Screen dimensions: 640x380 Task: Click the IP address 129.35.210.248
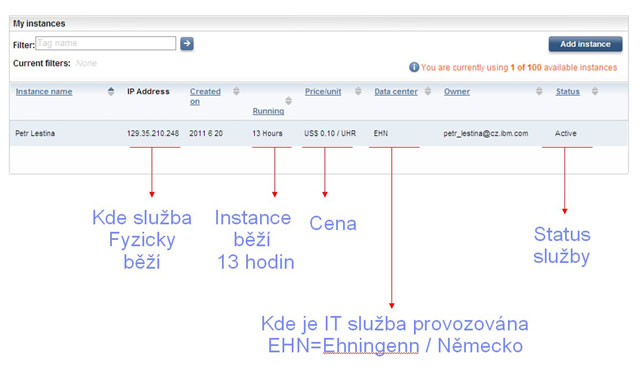pos(153,133)
